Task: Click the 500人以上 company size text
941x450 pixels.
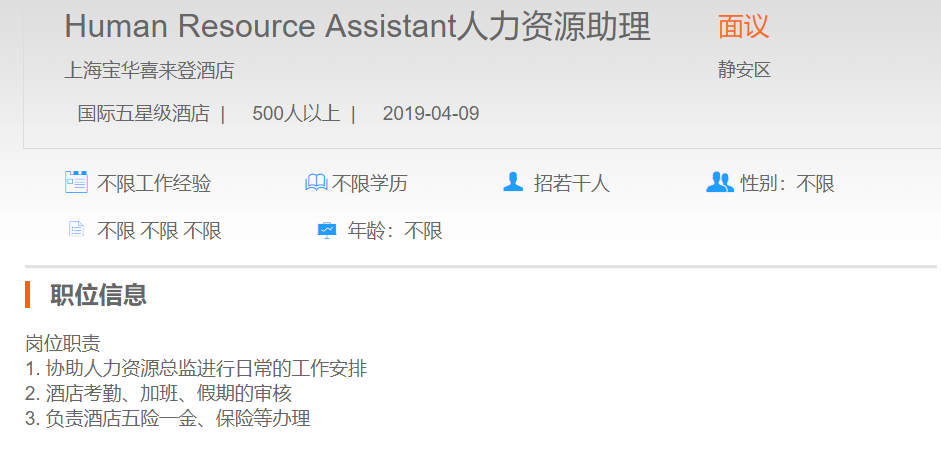Action: pos(295,113)
